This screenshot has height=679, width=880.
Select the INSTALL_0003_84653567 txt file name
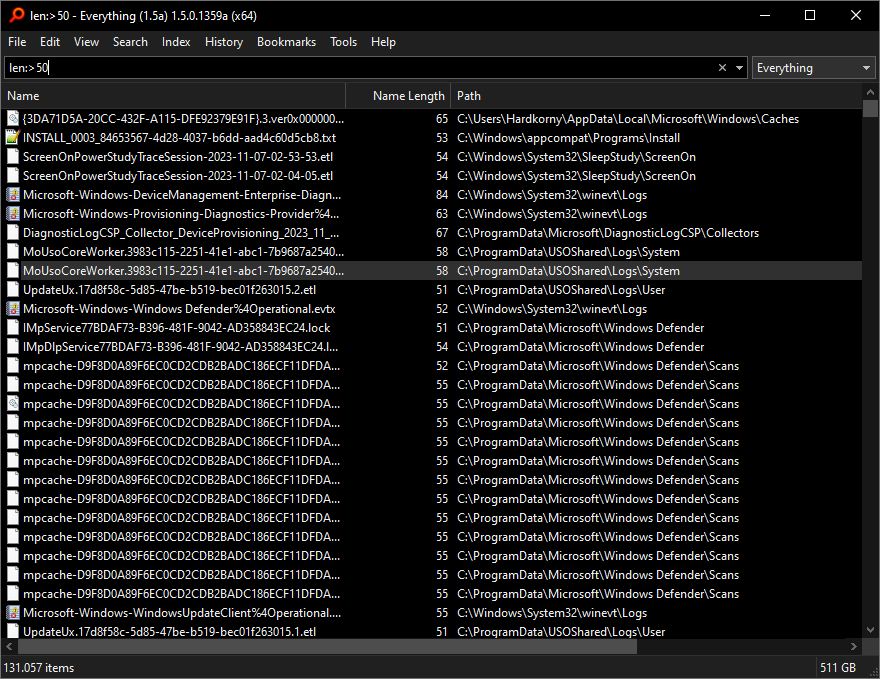click(180, 137)
